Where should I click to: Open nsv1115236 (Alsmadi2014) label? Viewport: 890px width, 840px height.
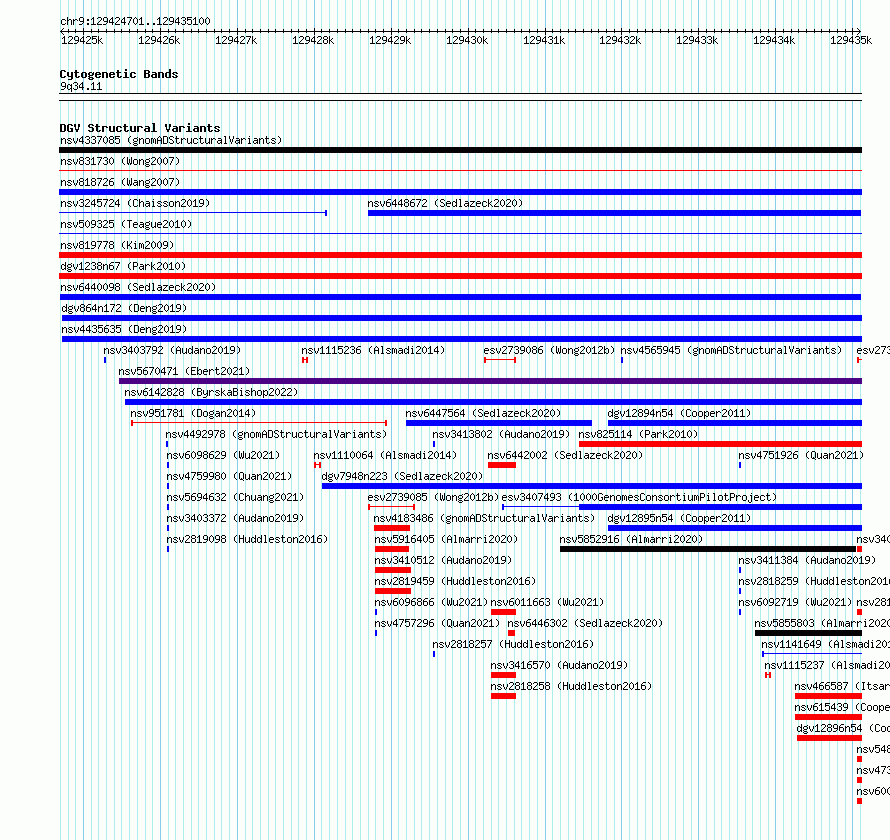[373, 350]
